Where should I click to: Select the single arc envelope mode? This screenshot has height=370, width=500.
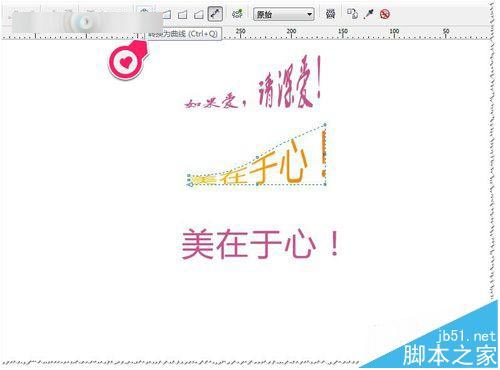click(183, 14)
